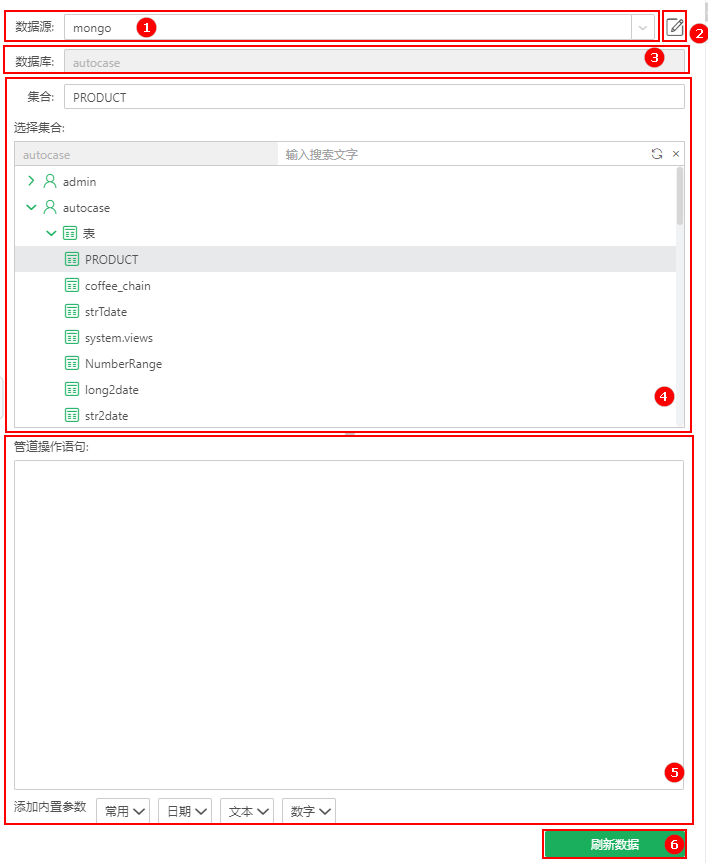Collapse the autocase node chevron
The height and width of the screenshot is (863, 708).
pos(31,207)
